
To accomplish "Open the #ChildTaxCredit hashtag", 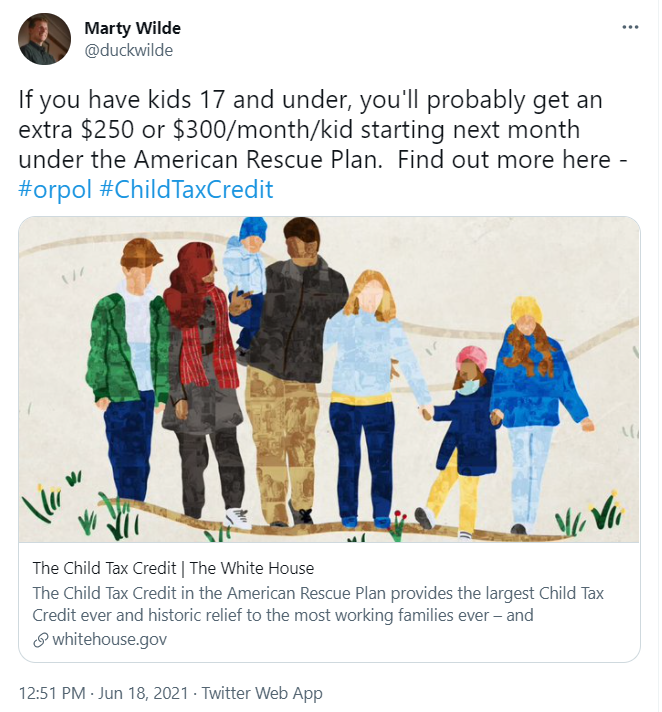I will [186, 189].
